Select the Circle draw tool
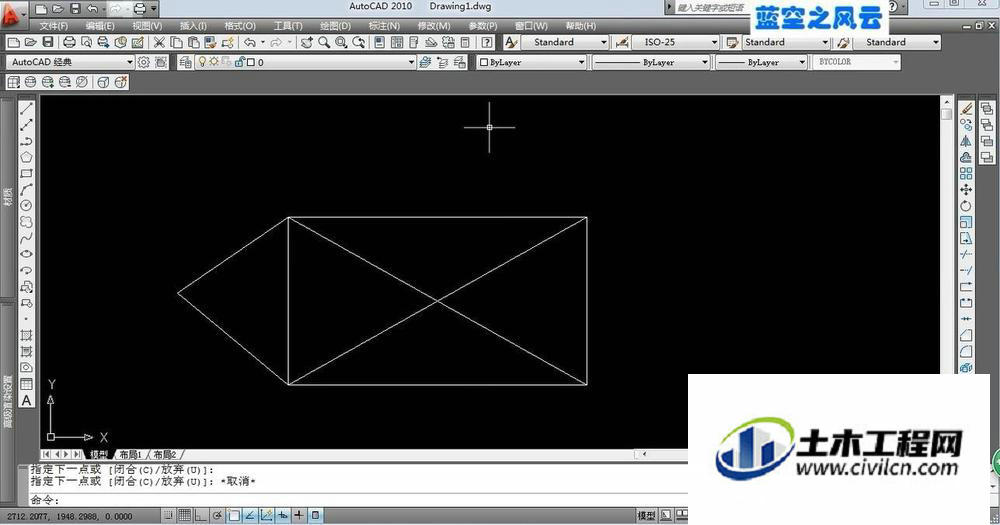The width and height of the screenshot is (1000, 525). click(x=26, y=205)
